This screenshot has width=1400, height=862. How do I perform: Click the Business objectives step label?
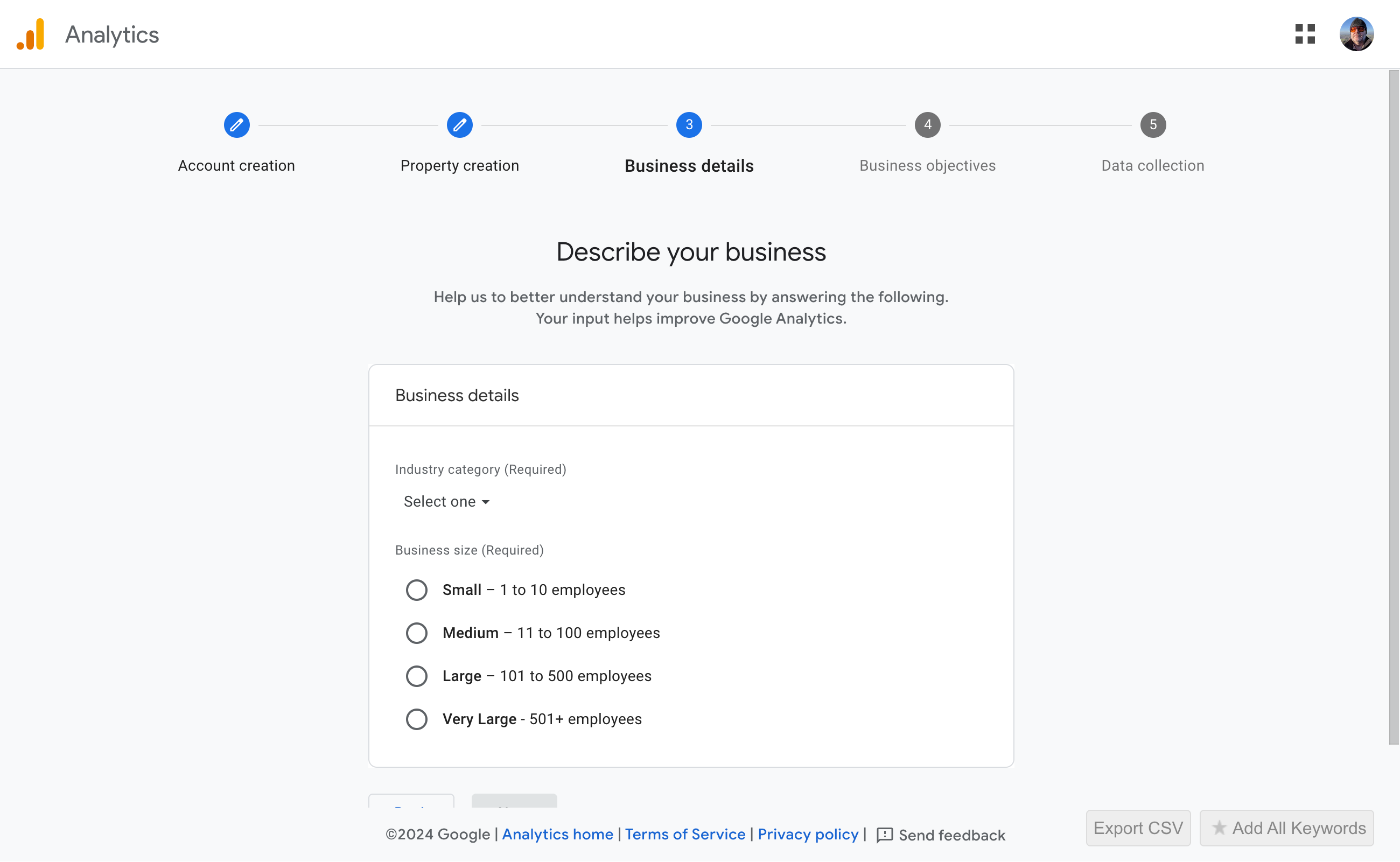[x=927, y=165]
